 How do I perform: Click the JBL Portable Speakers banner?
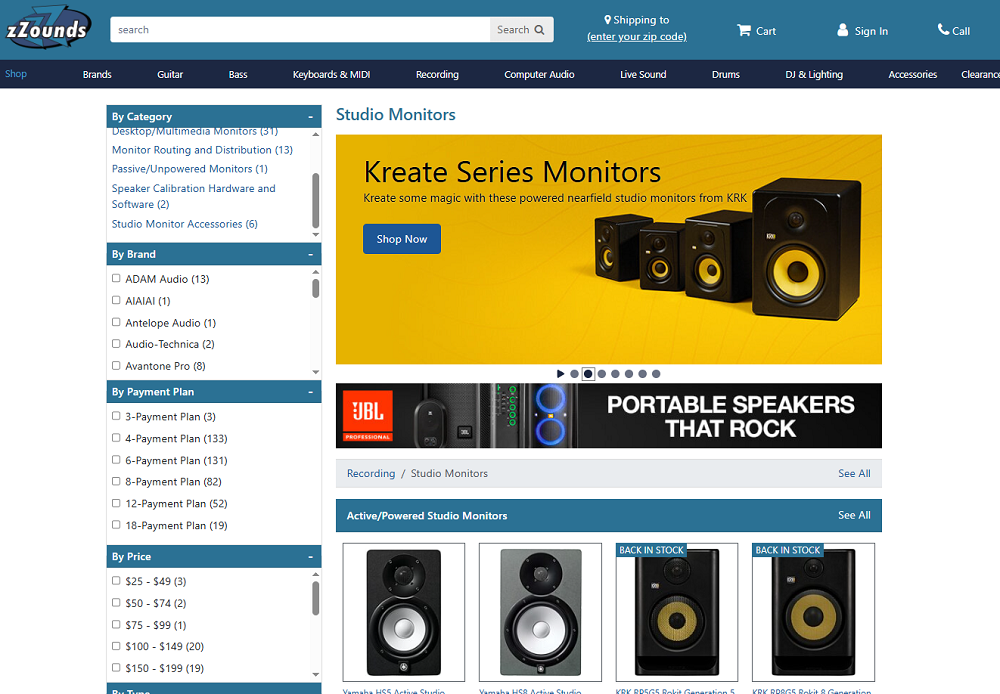[609, 416]
